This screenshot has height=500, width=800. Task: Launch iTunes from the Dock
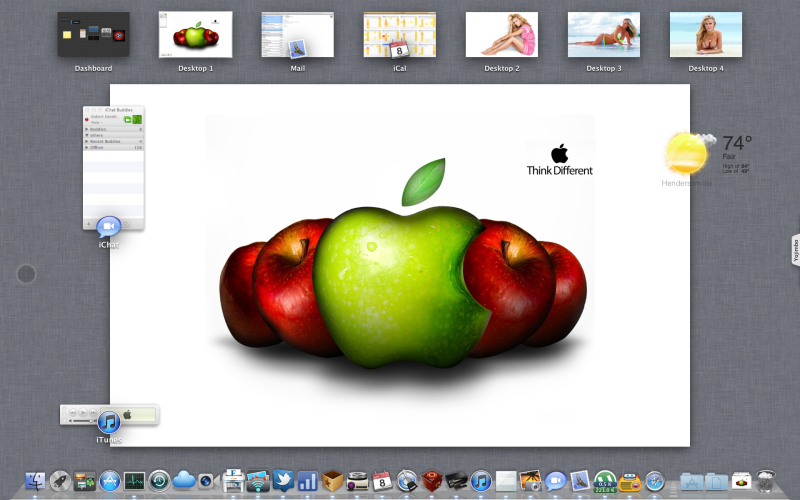click(481, 481)
